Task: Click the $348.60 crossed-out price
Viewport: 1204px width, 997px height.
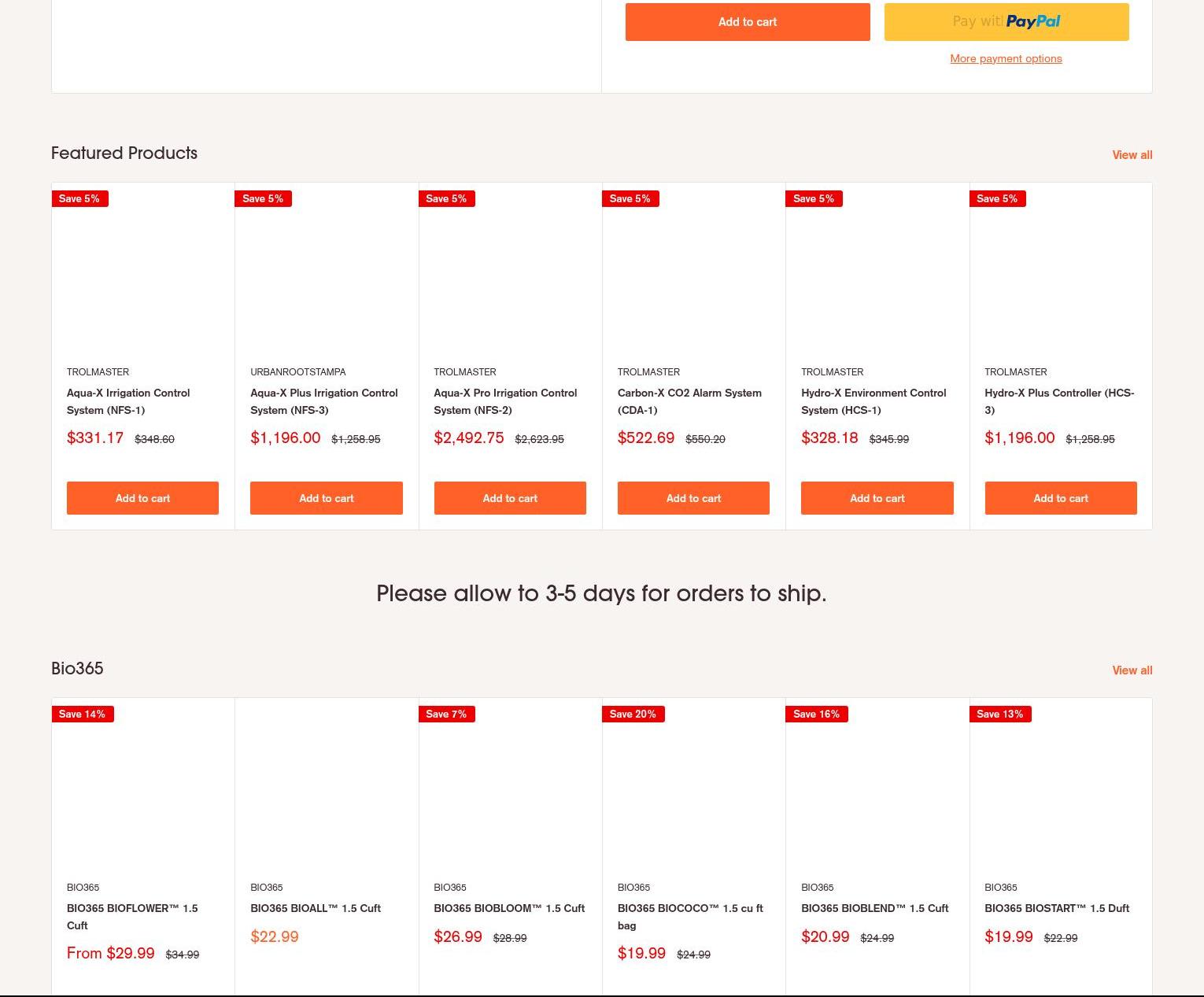Action: click(154, 439)
